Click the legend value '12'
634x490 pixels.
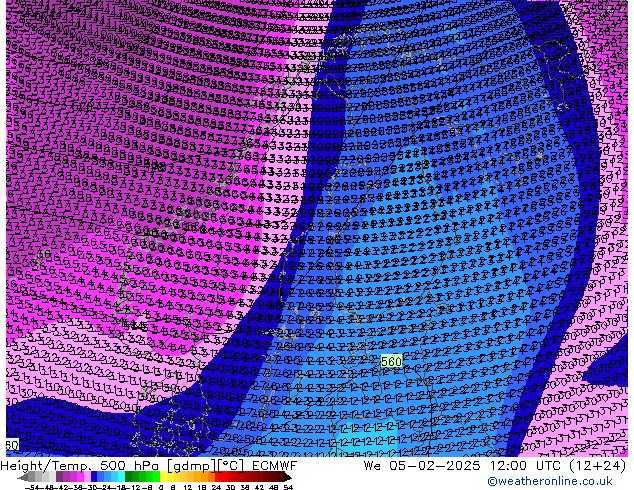(188, 488)
